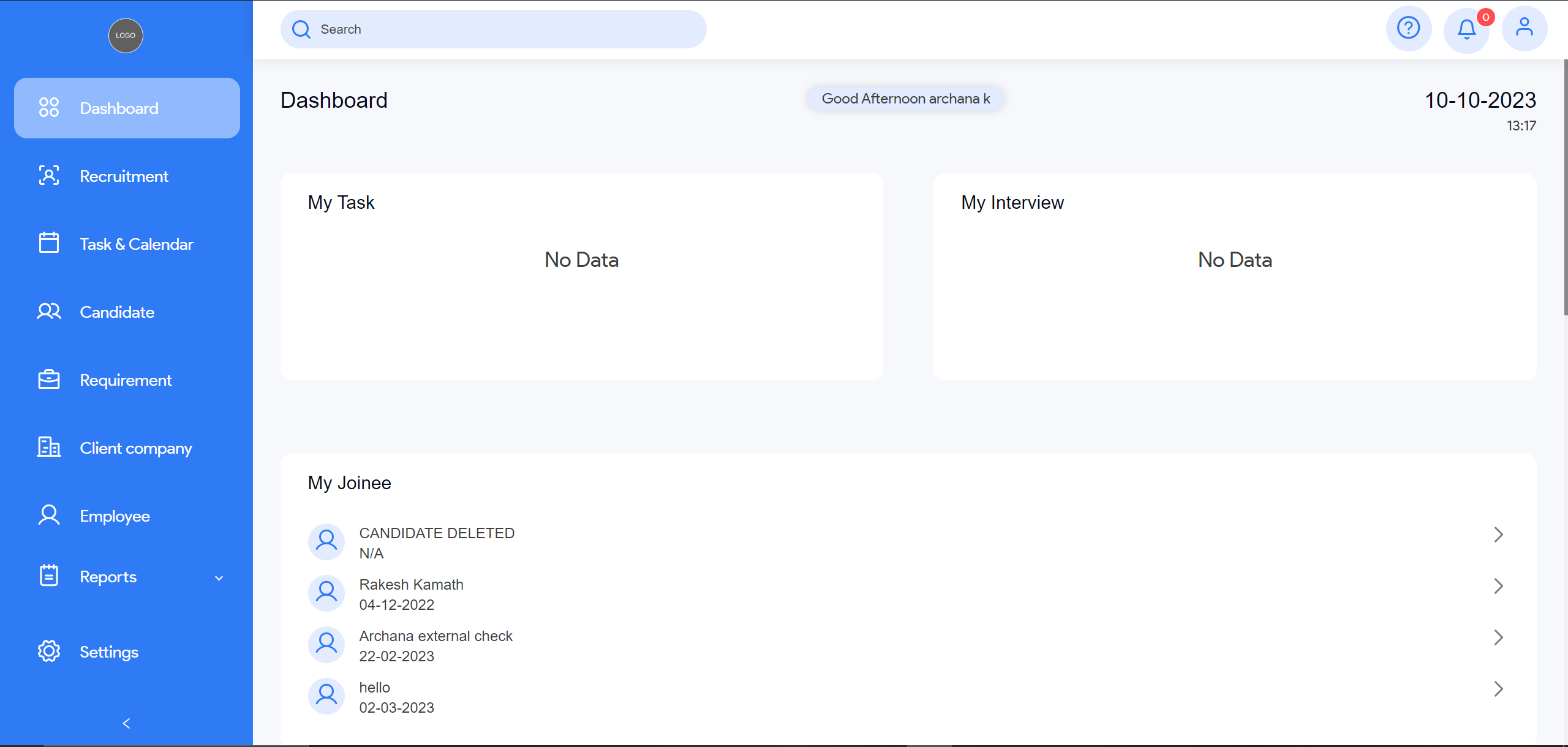1568x747 pixels.
Task: Collapse the sidebar with the left arrow
Action: (x=126, y=723)
